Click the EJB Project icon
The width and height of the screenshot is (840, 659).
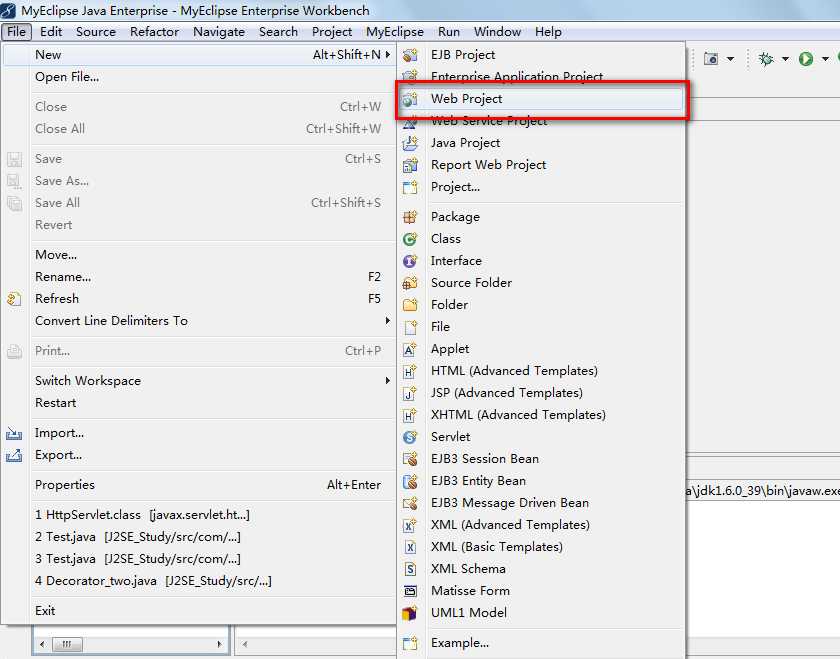tap(410, 55)
